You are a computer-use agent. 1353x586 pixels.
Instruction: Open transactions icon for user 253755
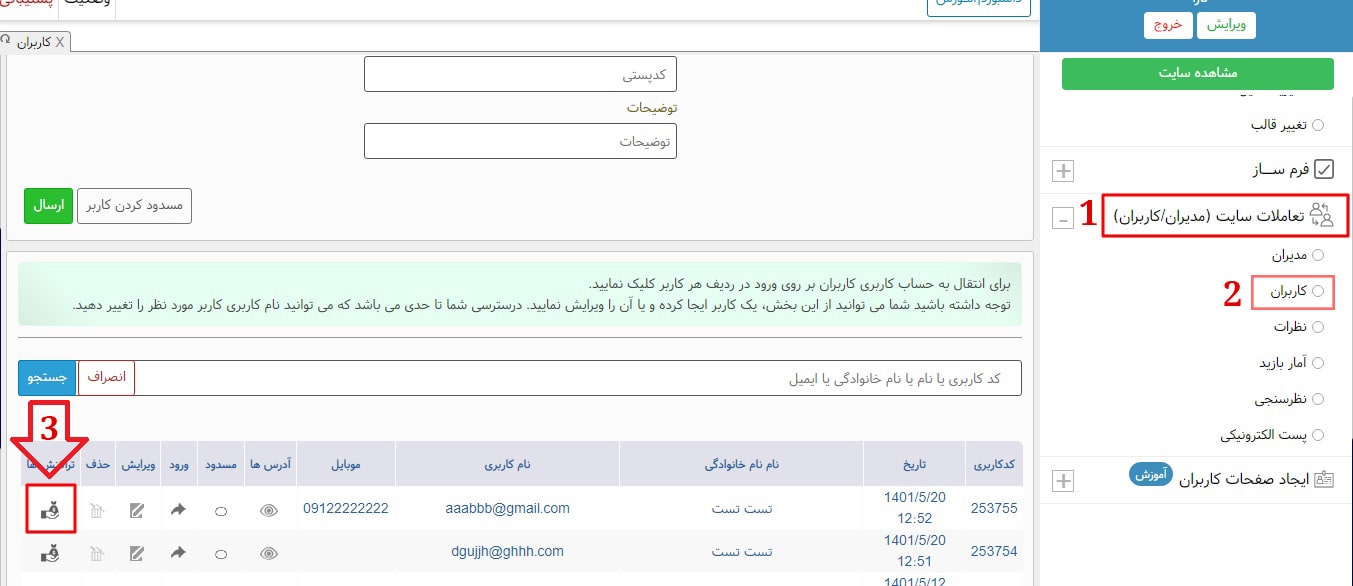pyautogui.click(x=49, y=510)
